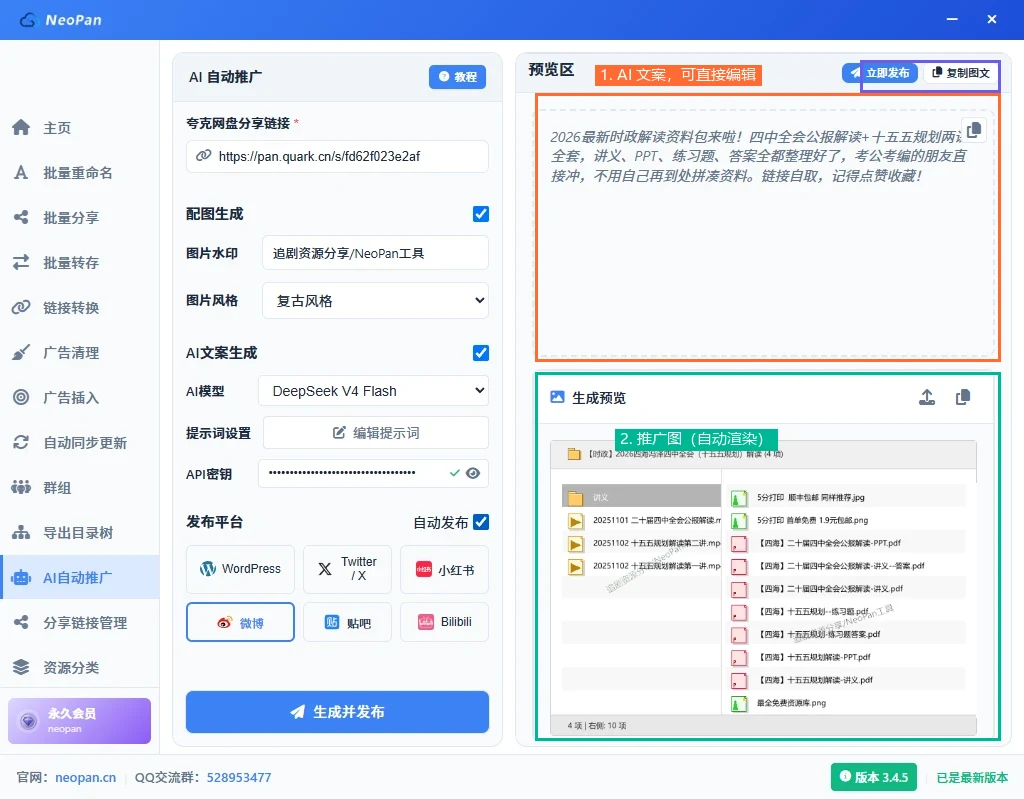Click the 广告清理 broom icon
Screen dimensions: 1024x799
tap(21, 352)
